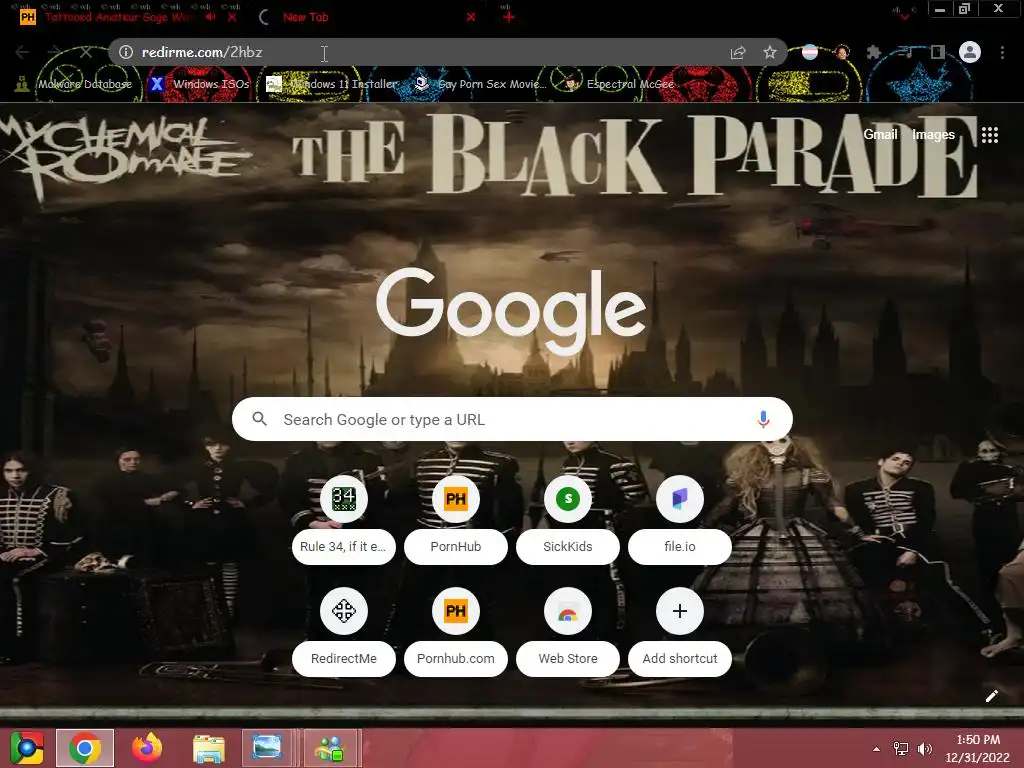Close the first PH tab
The height and width of the screenshot is (768, 1024).
pos(232,17)
